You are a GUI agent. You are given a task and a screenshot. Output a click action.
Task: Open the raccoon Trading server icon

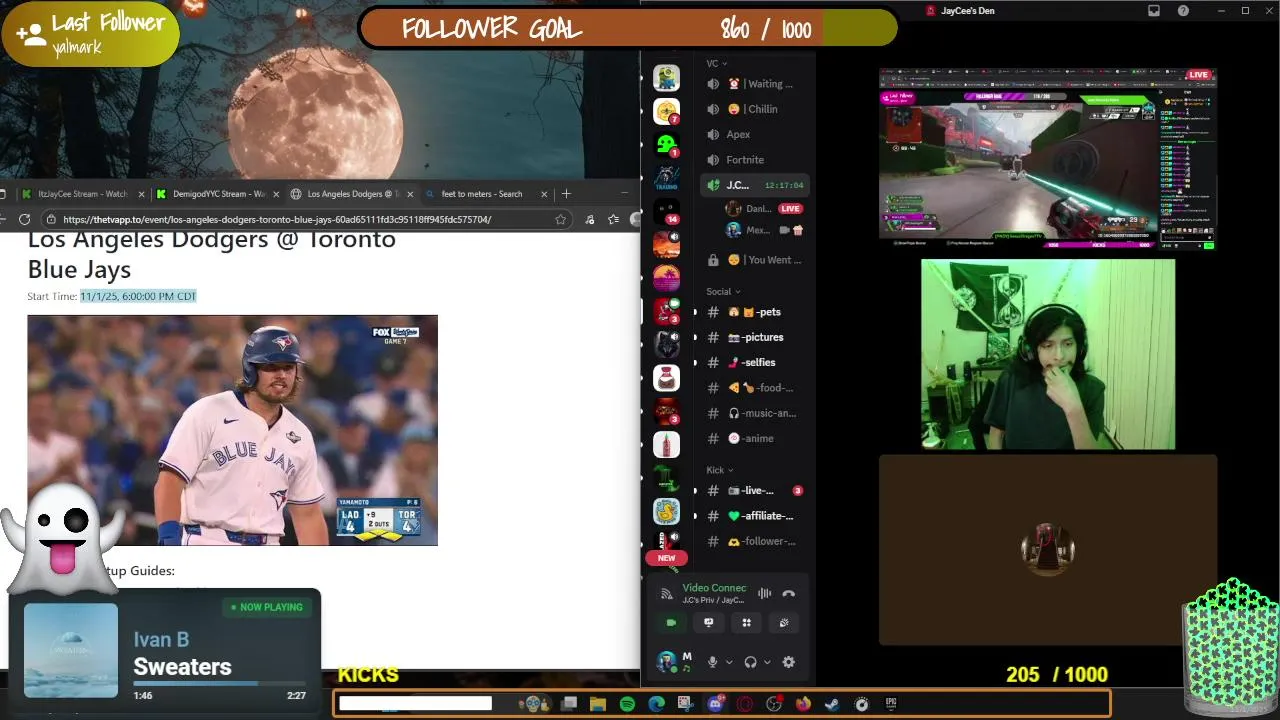pyautogui.click(x=666, y=178)
